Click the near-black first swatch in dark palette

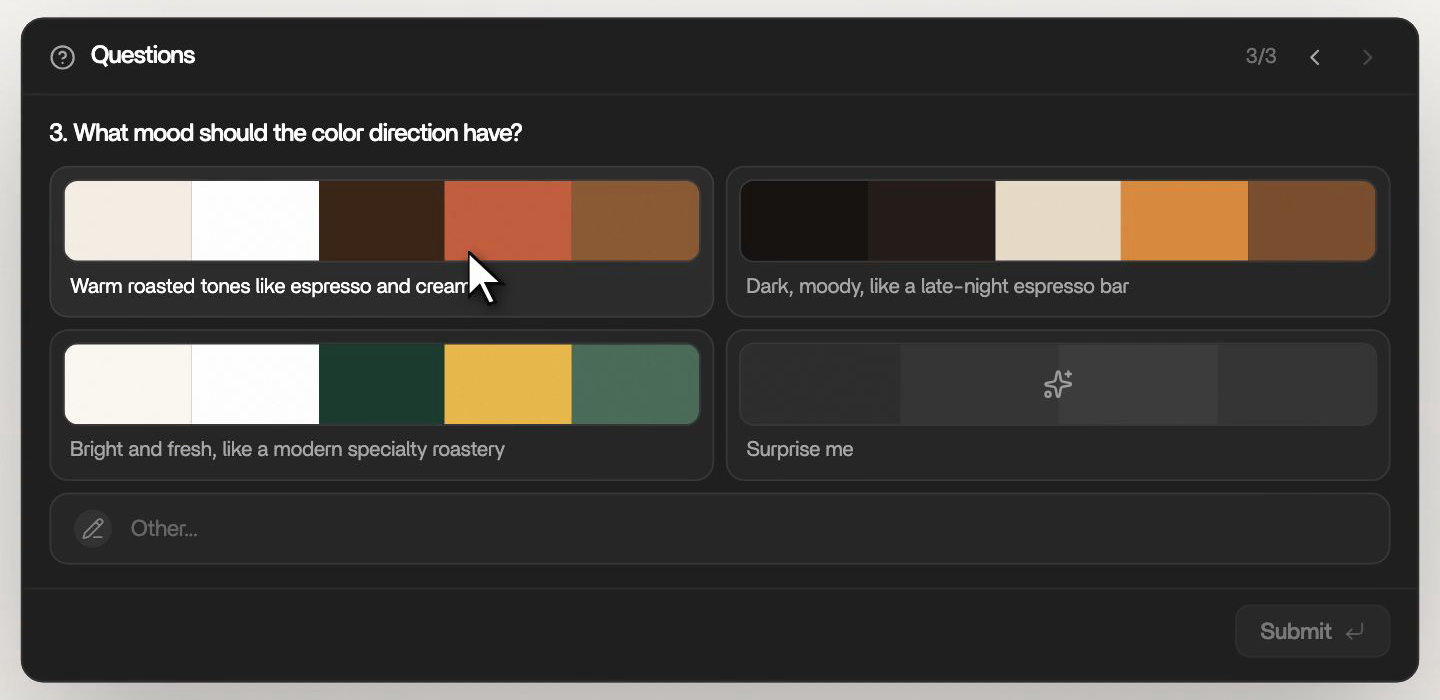pyautogui.click(x=804, y=221)
